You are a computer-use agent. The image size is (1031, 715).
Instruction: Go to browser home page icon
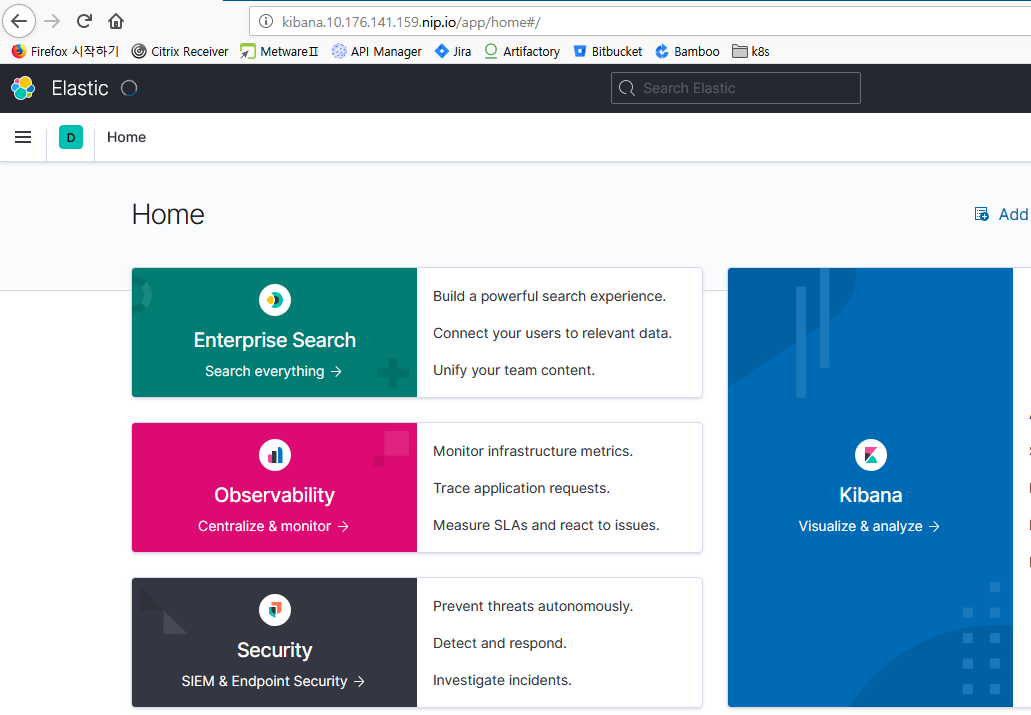[x=116, y=21]
